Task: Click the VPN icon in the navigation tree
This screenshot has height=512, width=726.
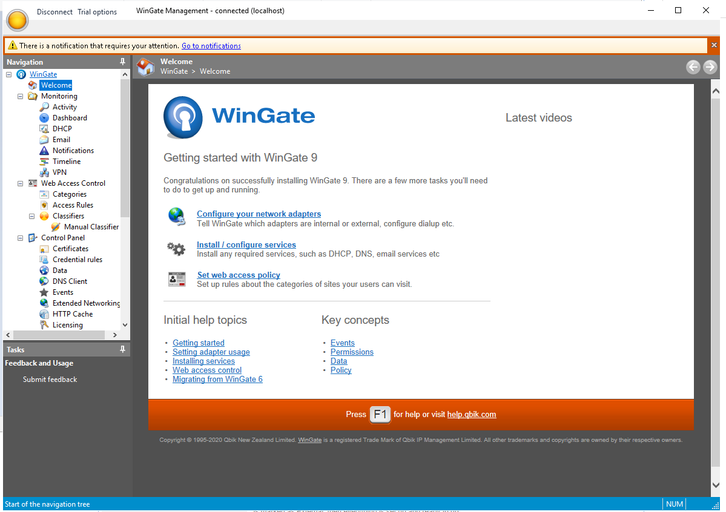Action: 44,172
